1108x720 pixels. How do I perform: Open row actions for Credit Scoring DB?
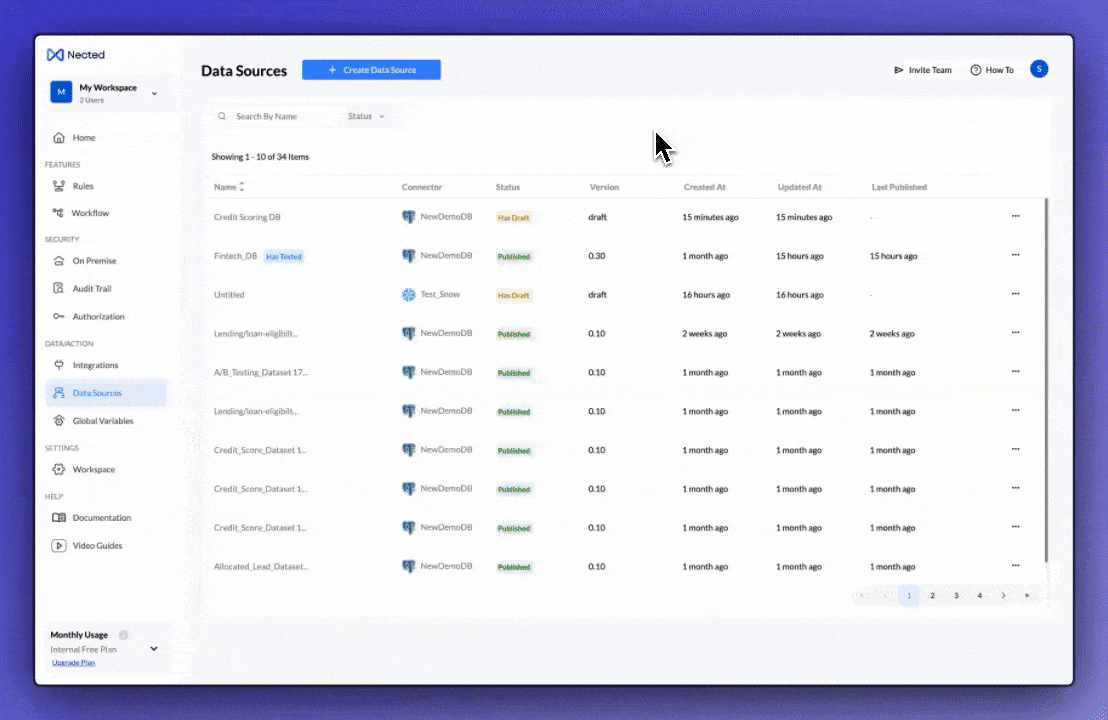pyautogui.click(x=1015, y=216)
